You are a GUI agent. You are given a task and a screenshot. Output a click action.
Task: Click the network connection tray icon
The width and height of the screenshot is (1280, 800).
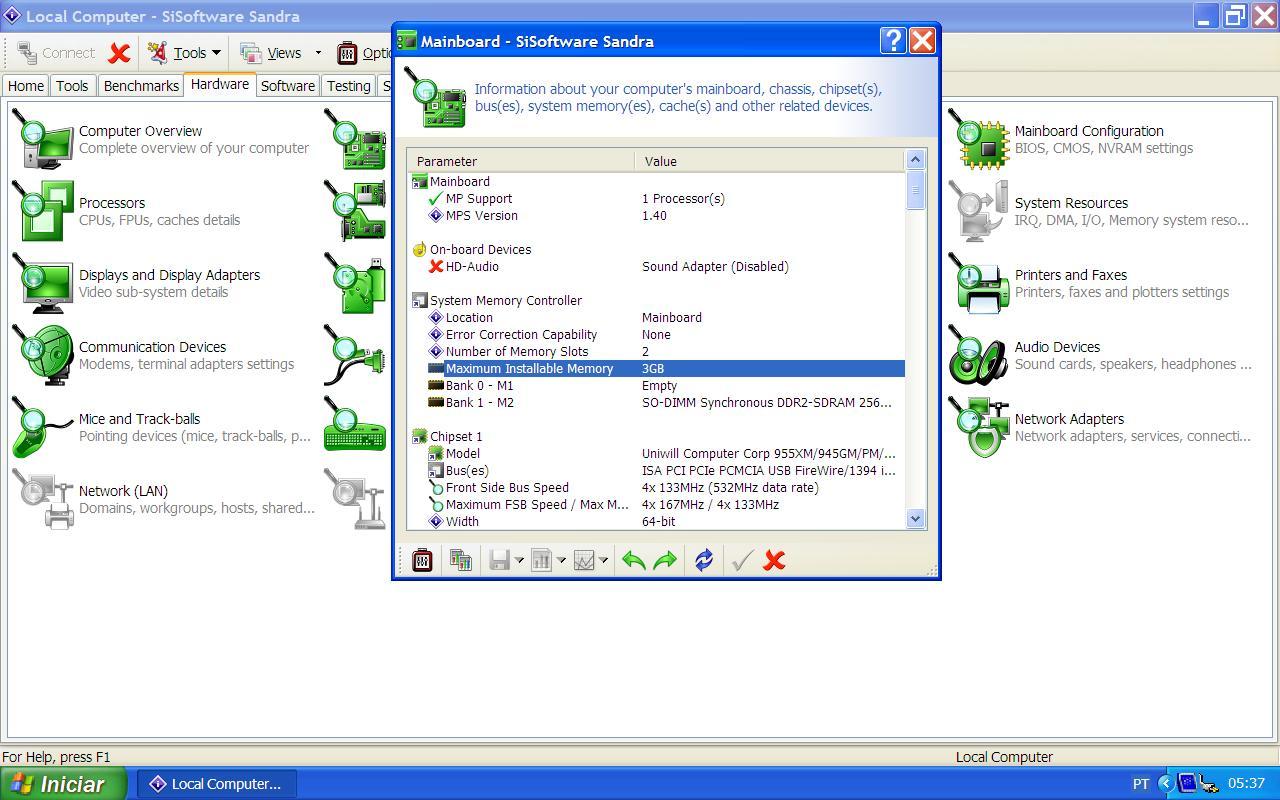tap(1208, 783)
